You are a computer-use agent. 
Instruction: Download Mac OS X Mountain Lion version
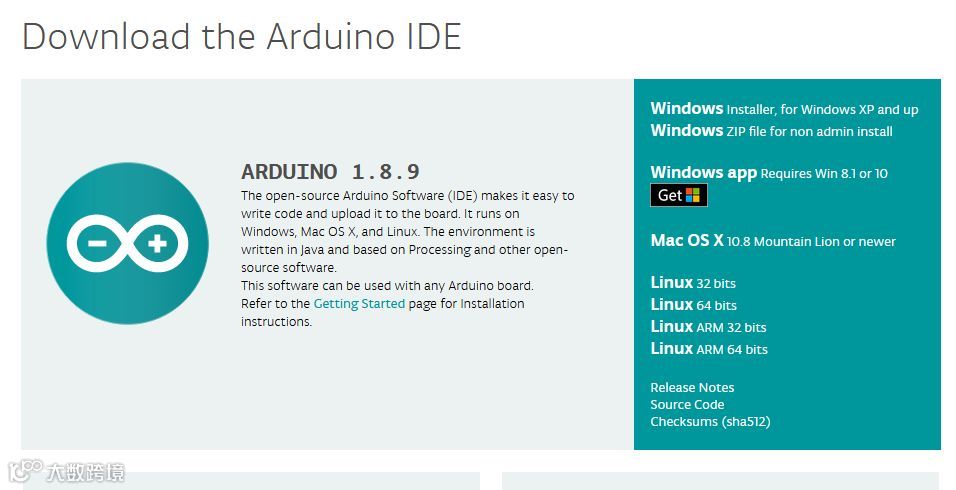773,241
